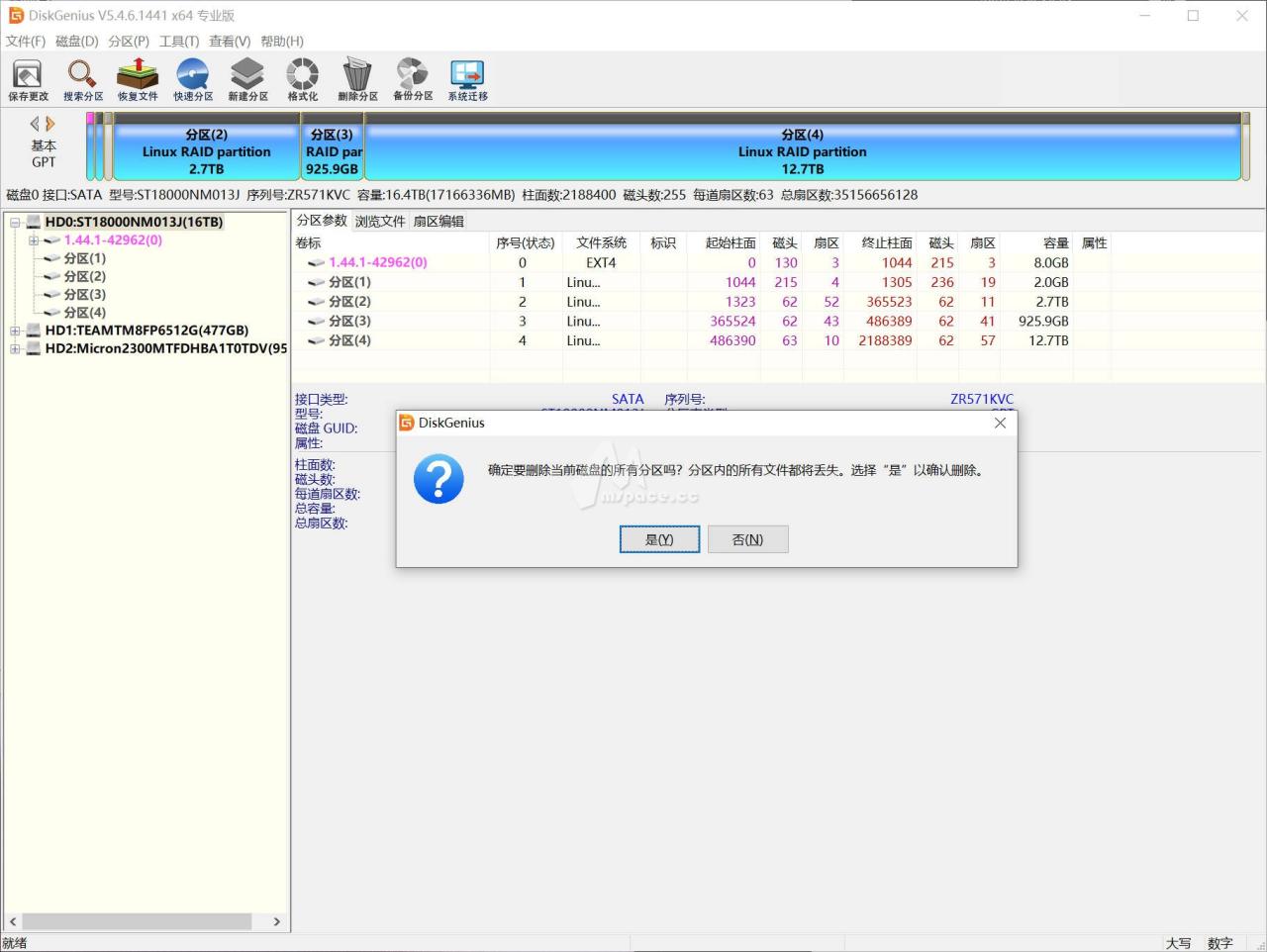Image resolution: width=1267 pixels, height=952 pixels.
Task: Cancel deletion with the 否(N) button
Action: pyautogui.click(x=747, y=539)
